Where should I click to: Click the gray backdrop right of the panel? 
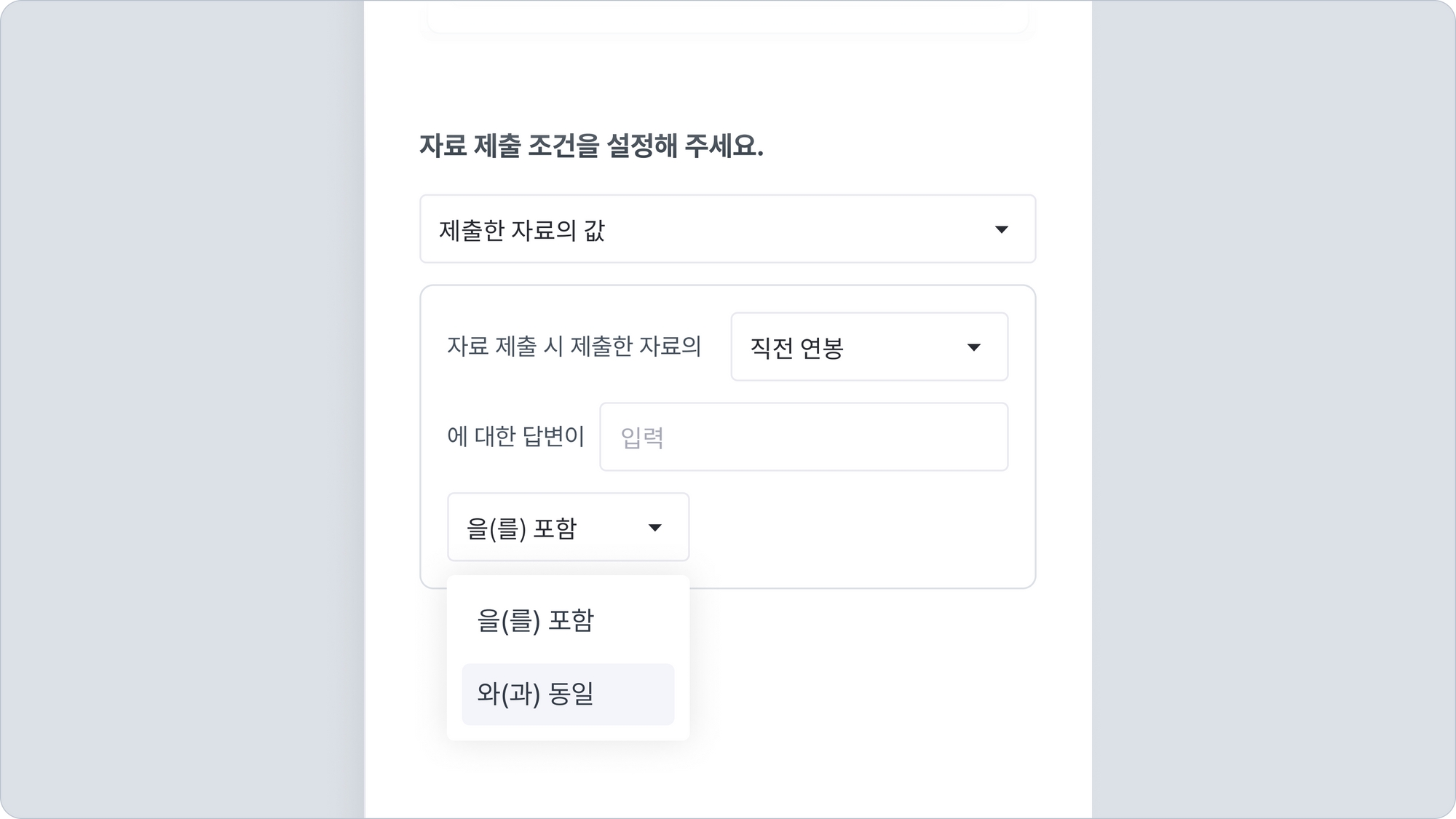[1274, 408]
